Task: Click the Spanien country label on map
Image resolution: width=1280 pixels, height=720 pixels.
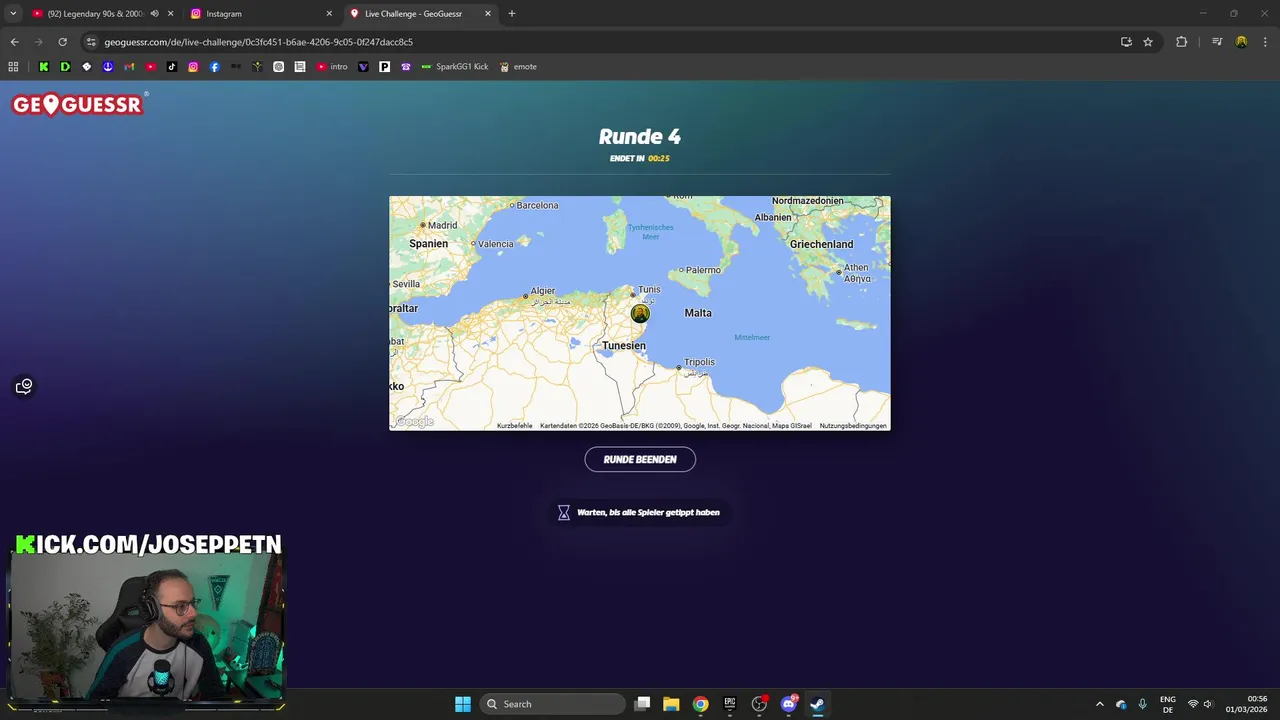Action: point(428,243)
